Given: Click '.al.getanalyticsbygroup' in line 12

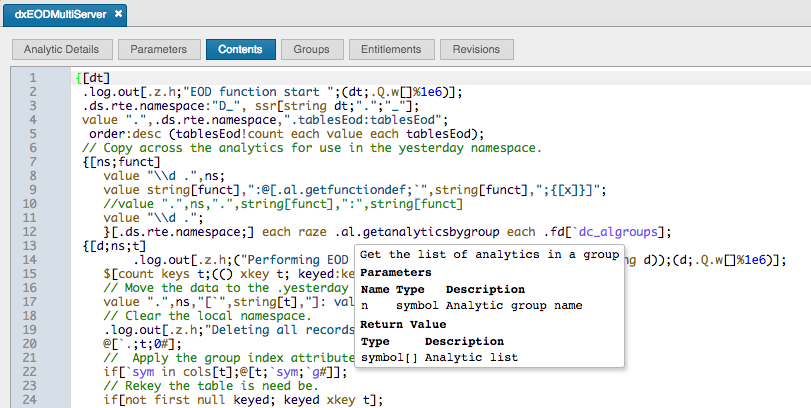Looking at the screenshot, I should point(417,232).
